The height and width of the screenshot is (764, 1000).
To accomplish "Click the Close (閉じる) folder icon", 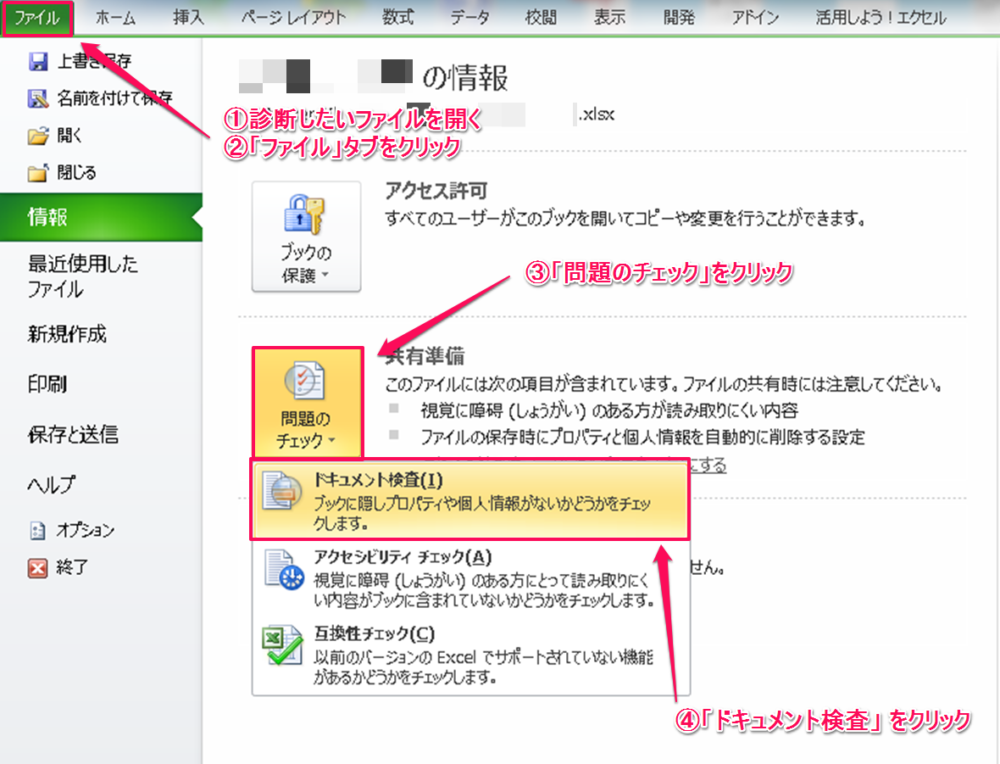I will (39, 173).
